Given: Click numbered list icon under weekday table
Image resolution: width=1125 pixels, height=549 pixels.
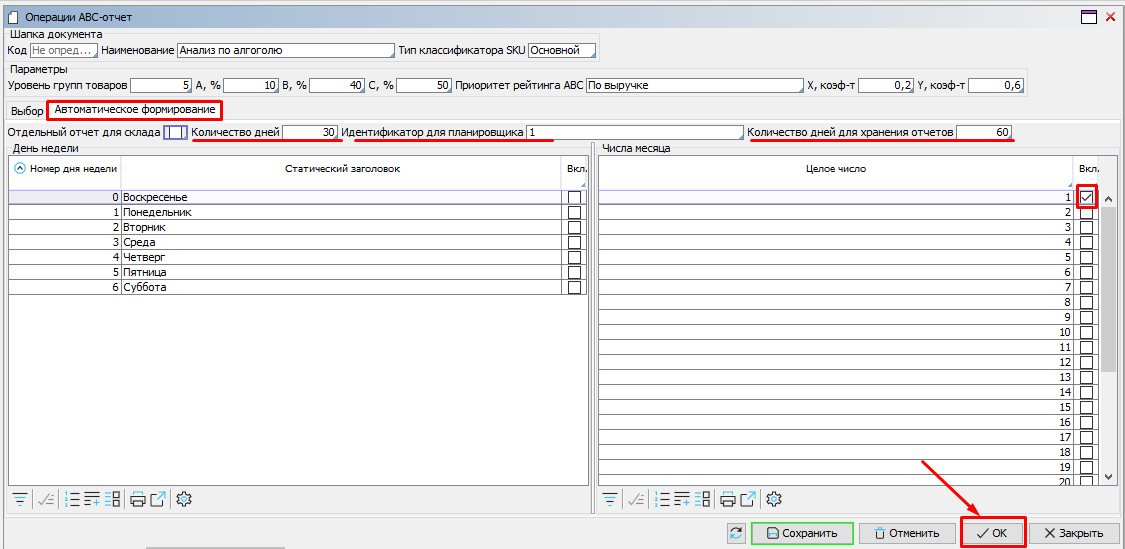Looking at the screenshot, I should [x=72, y=499].
